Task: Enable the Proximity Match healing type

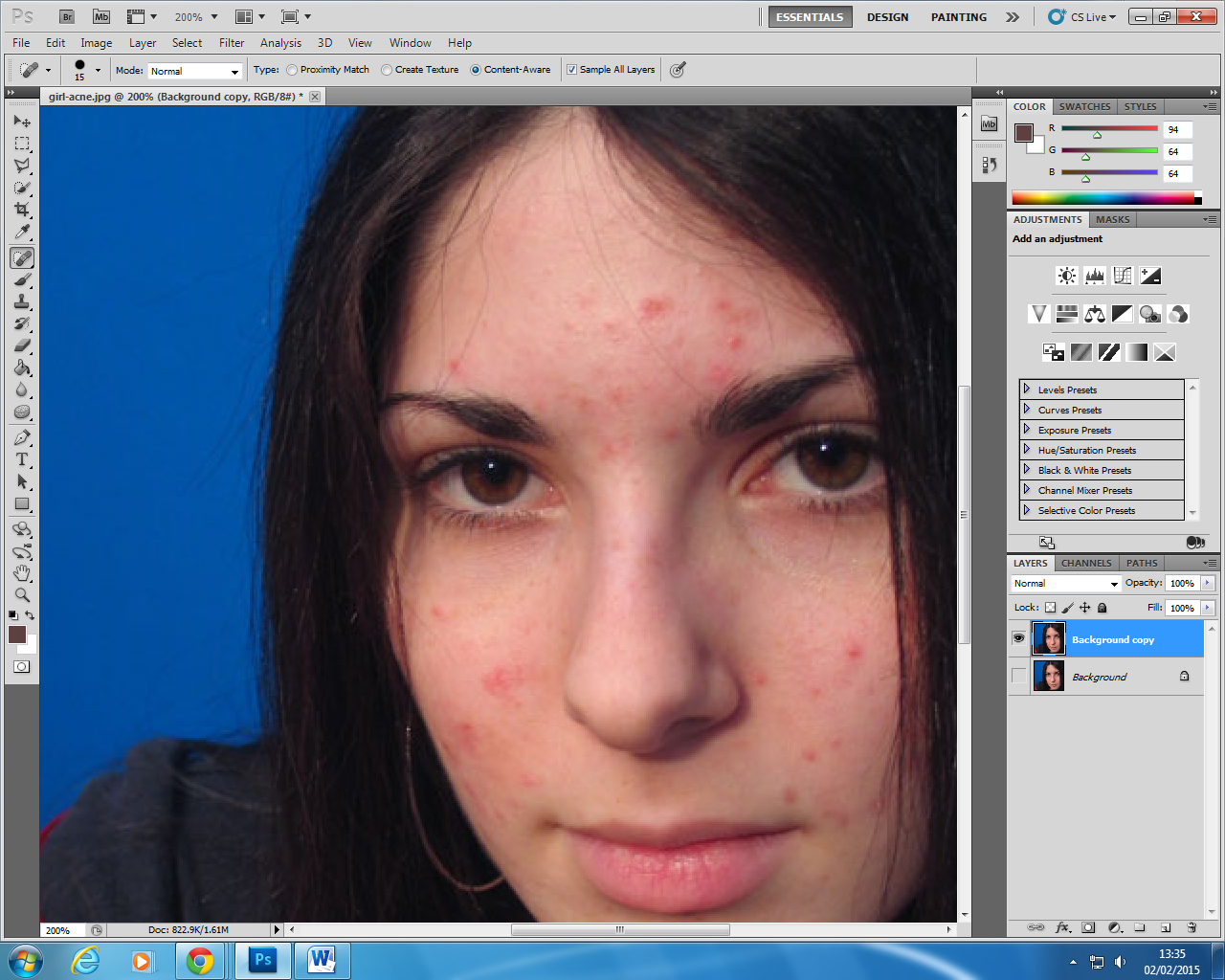Action: 292,69
